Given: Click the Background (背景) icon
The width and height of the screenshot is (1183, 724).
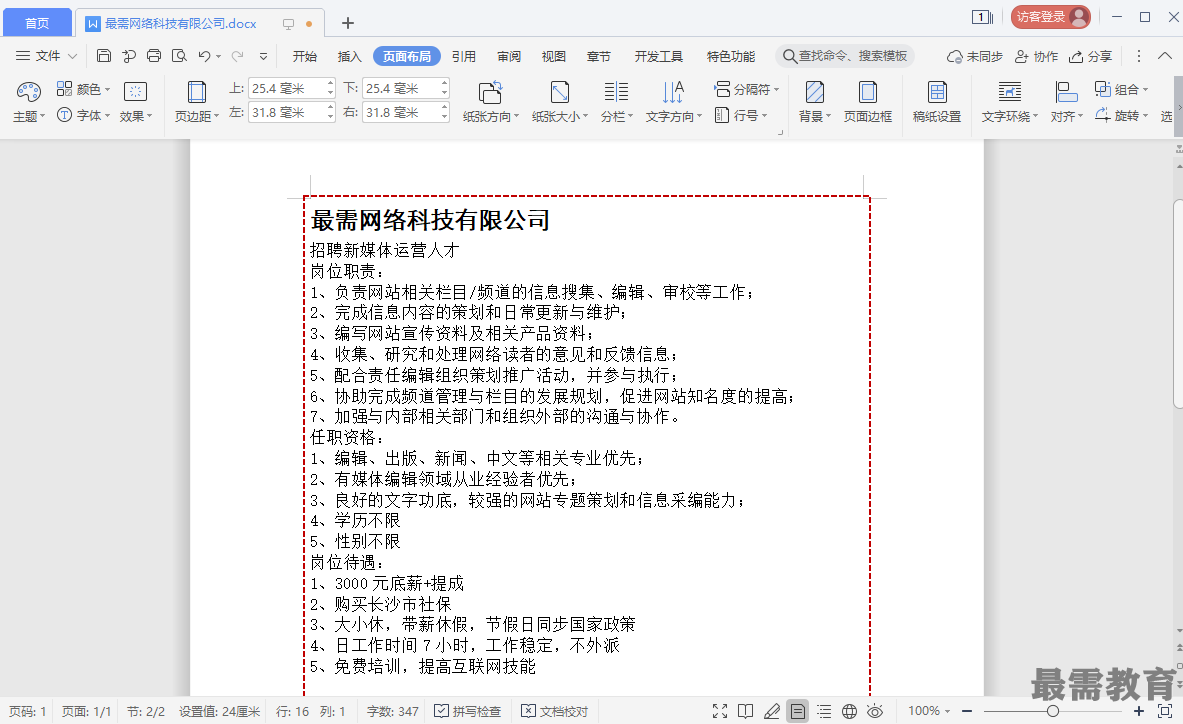Looking at the screenshot, I should click(x=815, y=92).
